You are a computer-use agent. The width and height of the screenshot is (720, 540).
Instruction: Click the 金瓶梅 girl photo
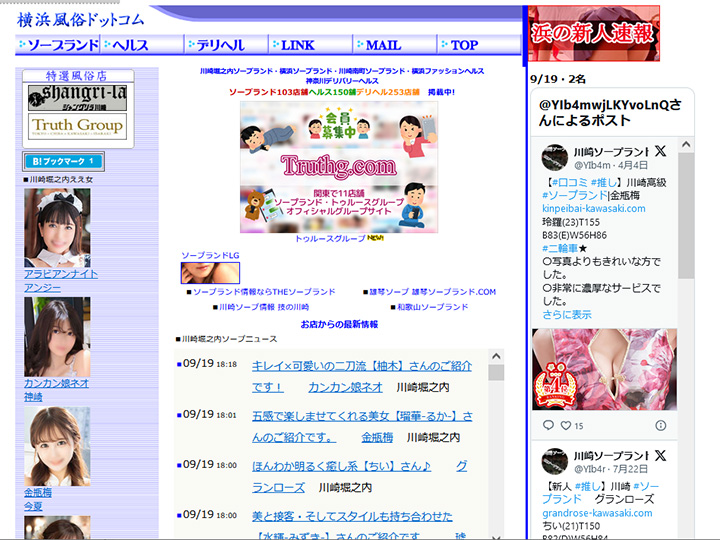point(57,446)
